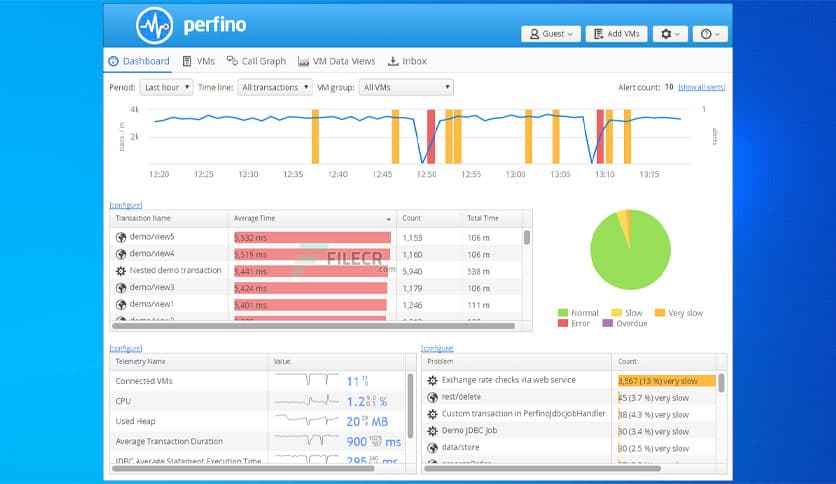Click globe icon next to rest/delete
This screenshot has width=836, height=484.
(432, 397)
